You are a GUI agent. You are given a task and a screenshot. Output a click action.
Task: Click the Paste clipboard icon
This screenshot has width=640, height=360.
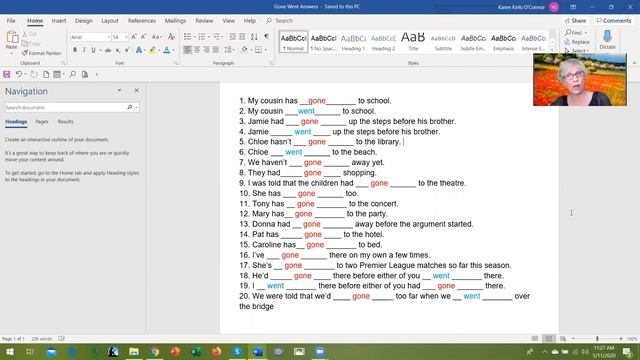12,37
